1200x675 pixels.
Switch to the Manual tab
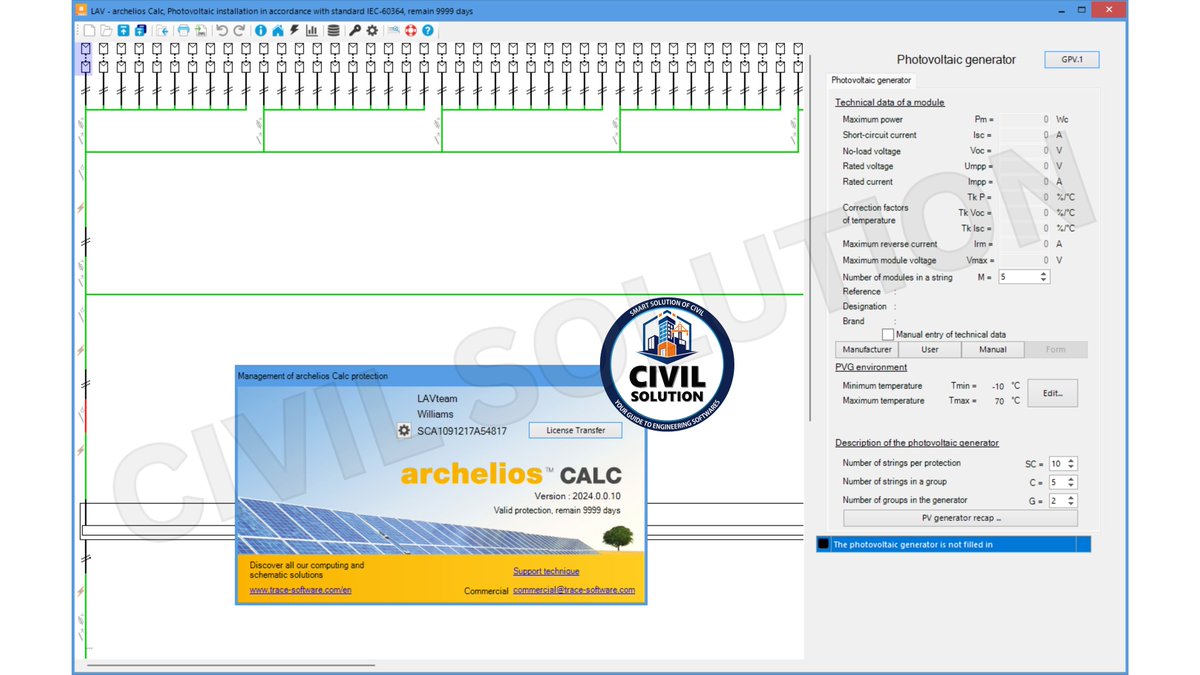[993, 350]
